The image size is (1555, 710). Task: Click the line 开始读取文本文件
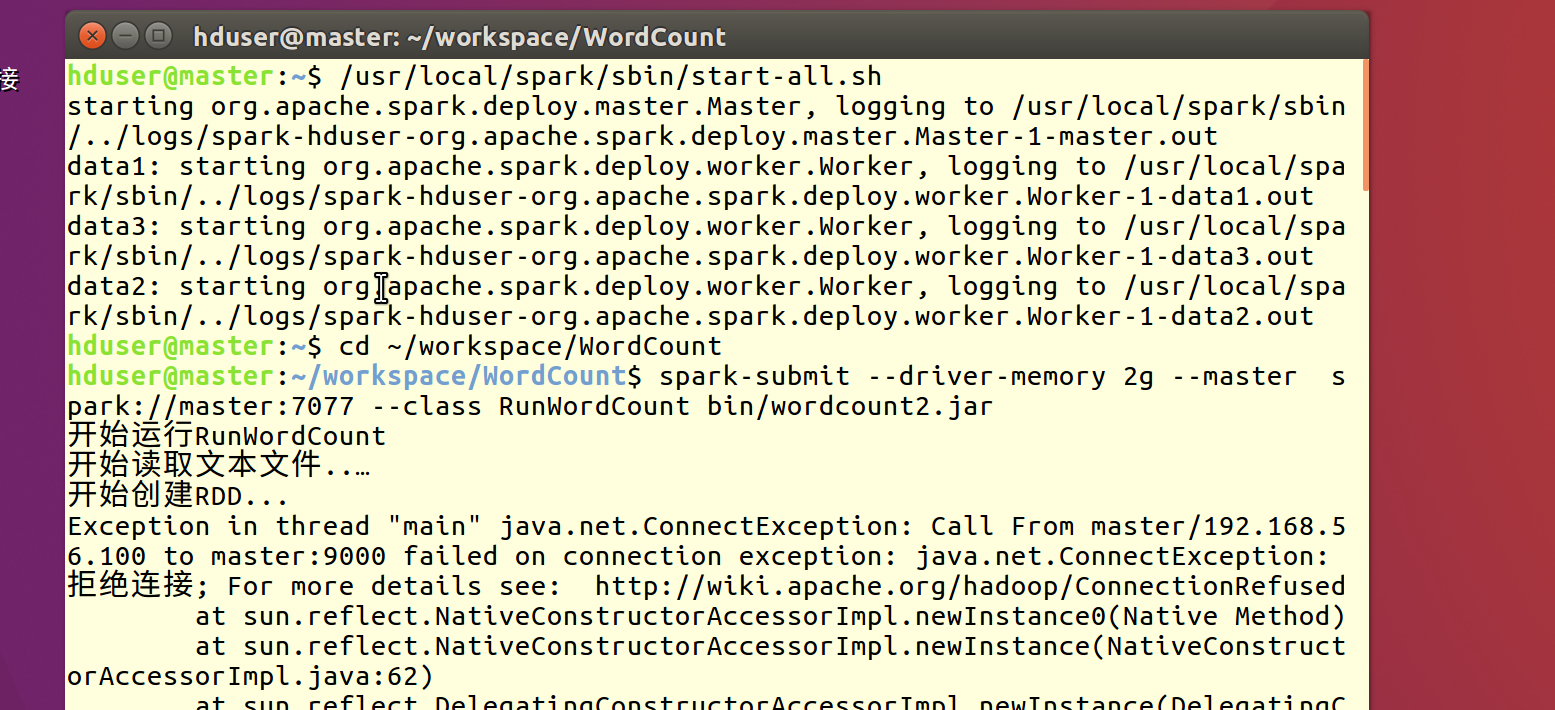219,466
